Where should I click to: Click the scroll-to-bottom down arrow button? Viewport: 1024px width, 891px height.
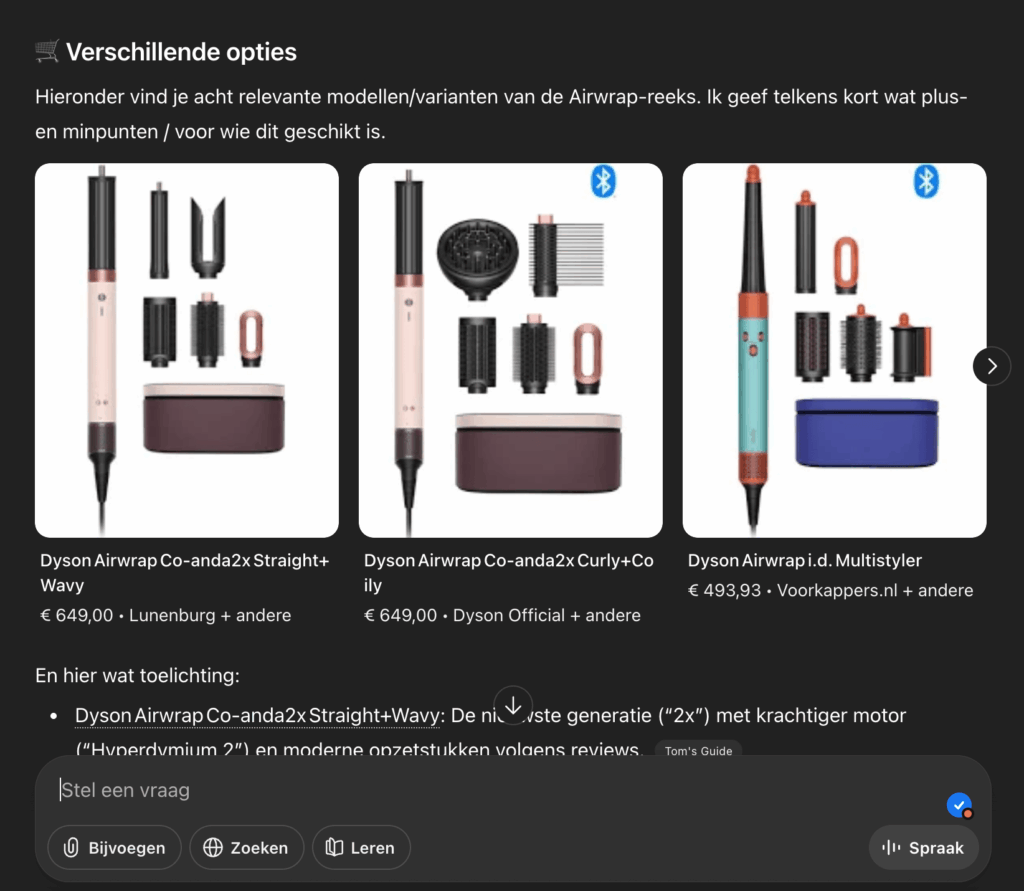click(513, 705)
